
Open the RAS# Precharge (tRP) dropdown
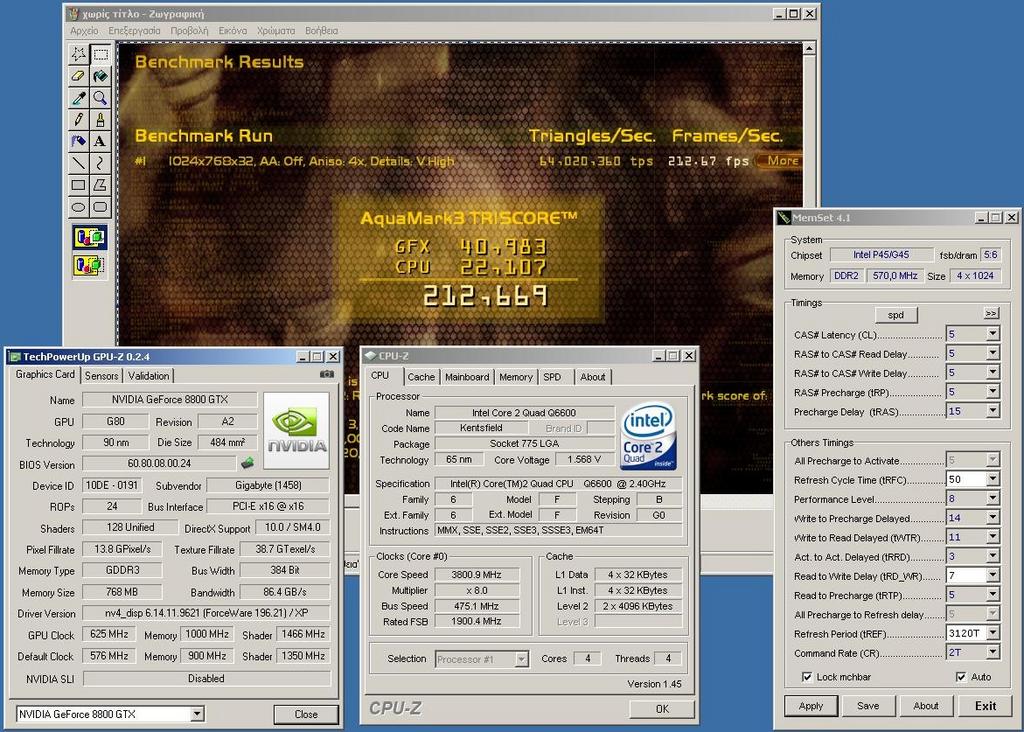(993, 392)
